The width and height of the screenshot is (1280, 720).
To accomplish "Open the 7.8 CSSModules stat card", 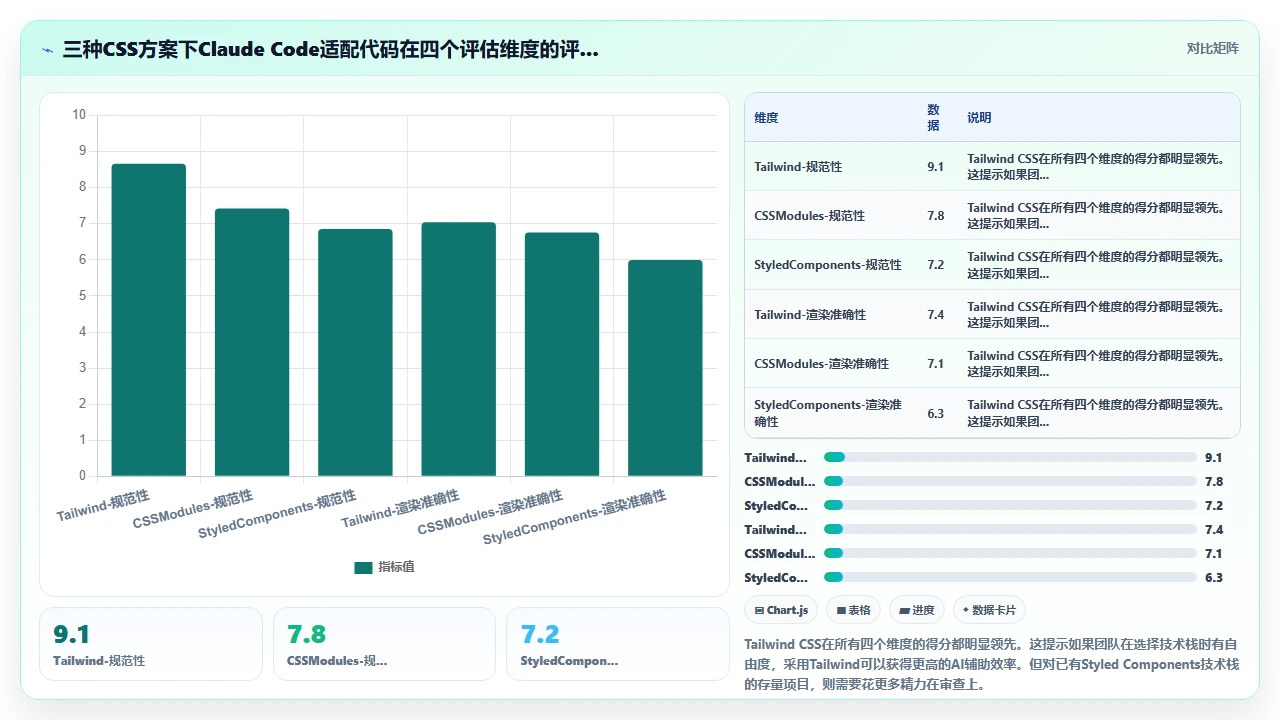I will (384, 644).
